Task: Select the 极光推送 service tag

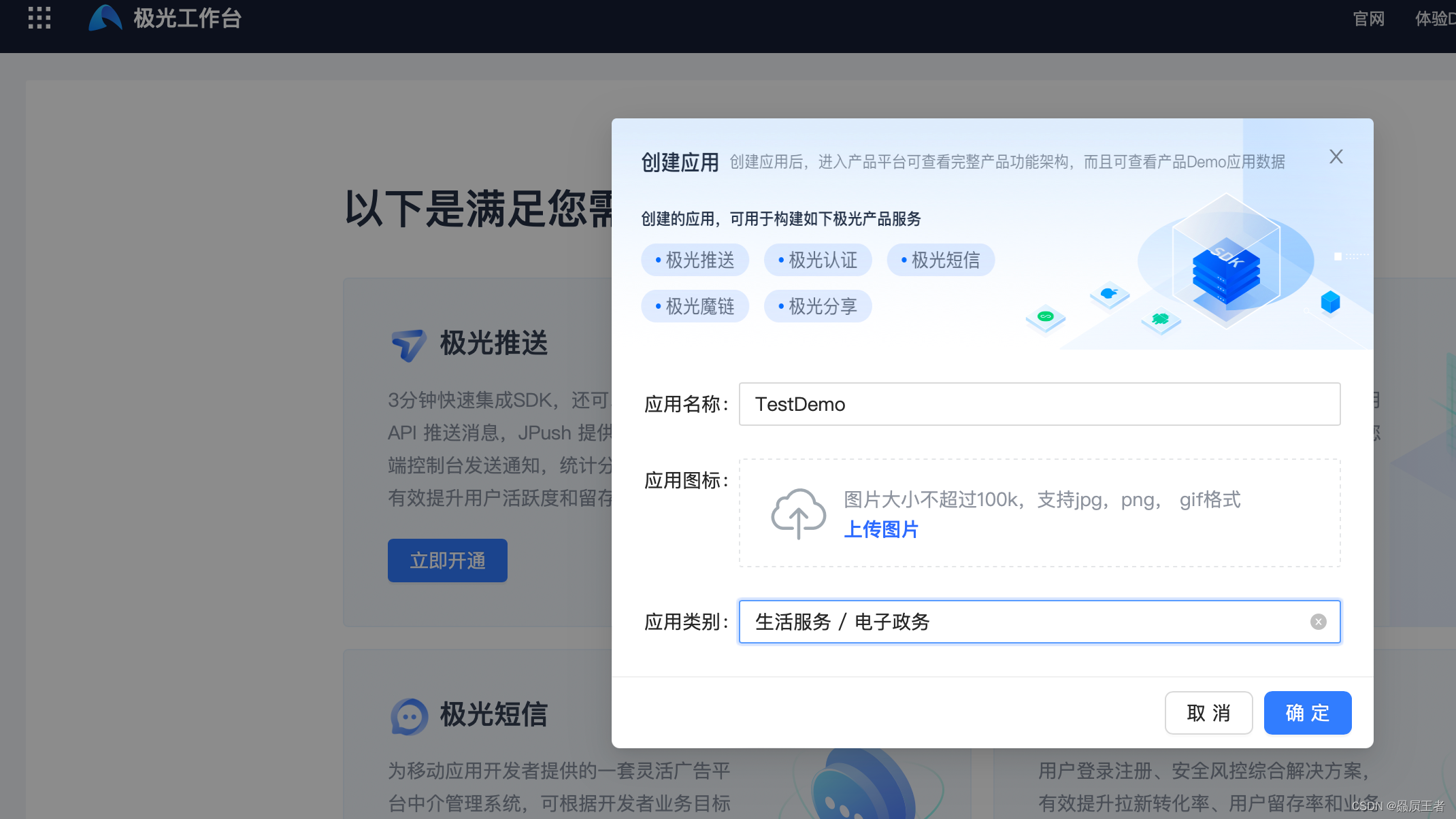Action: [x=695, y=261]
